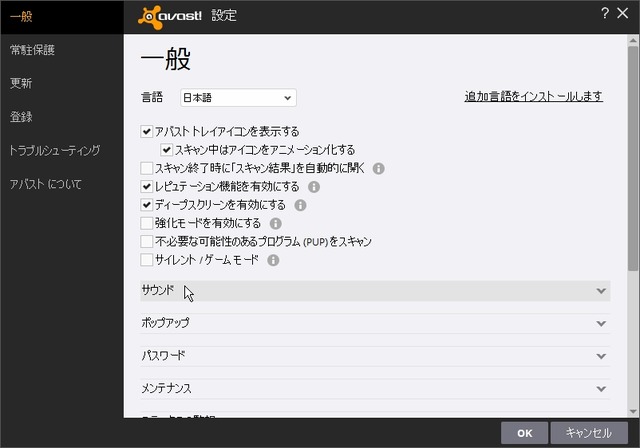Open 更新 in the sidebar
The width and height of the screenshot is (640, 448).
point(21,84)
